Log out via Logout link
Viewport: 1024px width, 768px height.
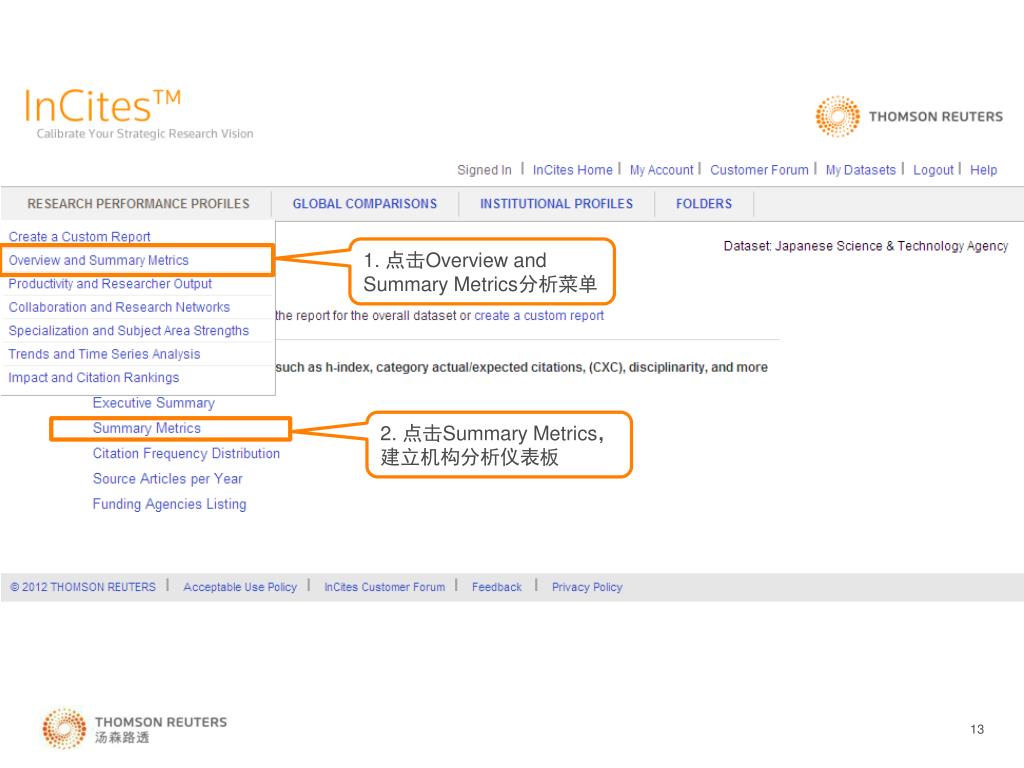coord(933,170)
